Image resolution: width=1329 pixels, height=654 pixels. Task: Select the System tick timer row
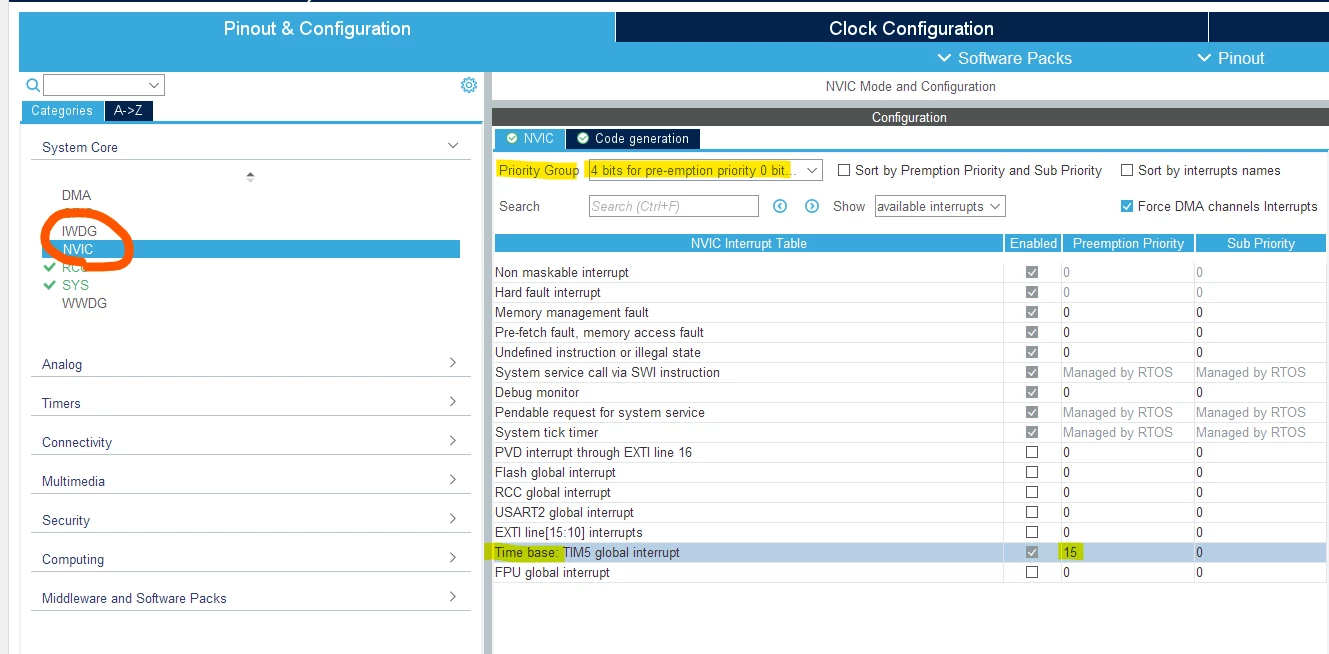[x=910, y=432]
